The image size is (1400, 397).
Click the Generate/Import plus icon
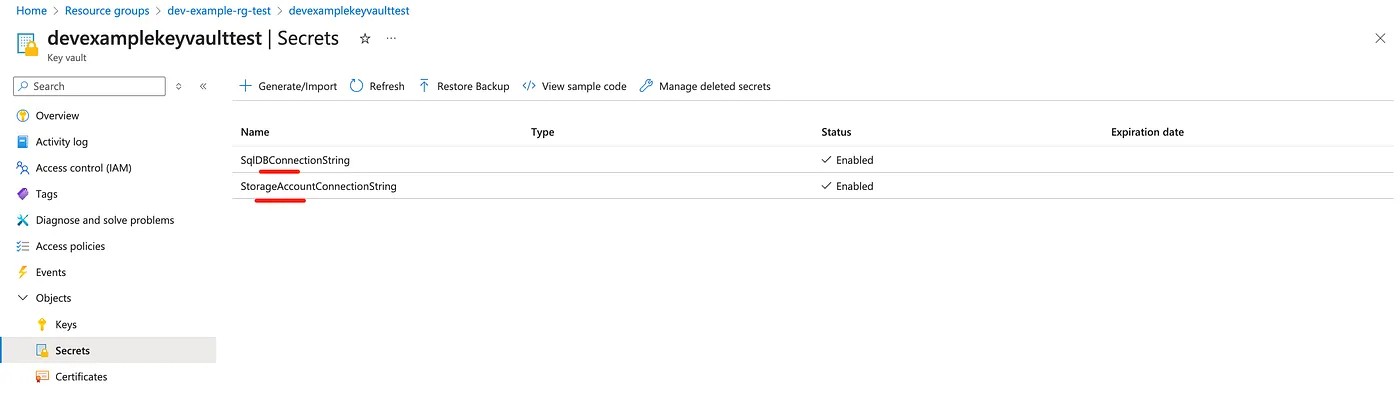[x=245, y=86]
